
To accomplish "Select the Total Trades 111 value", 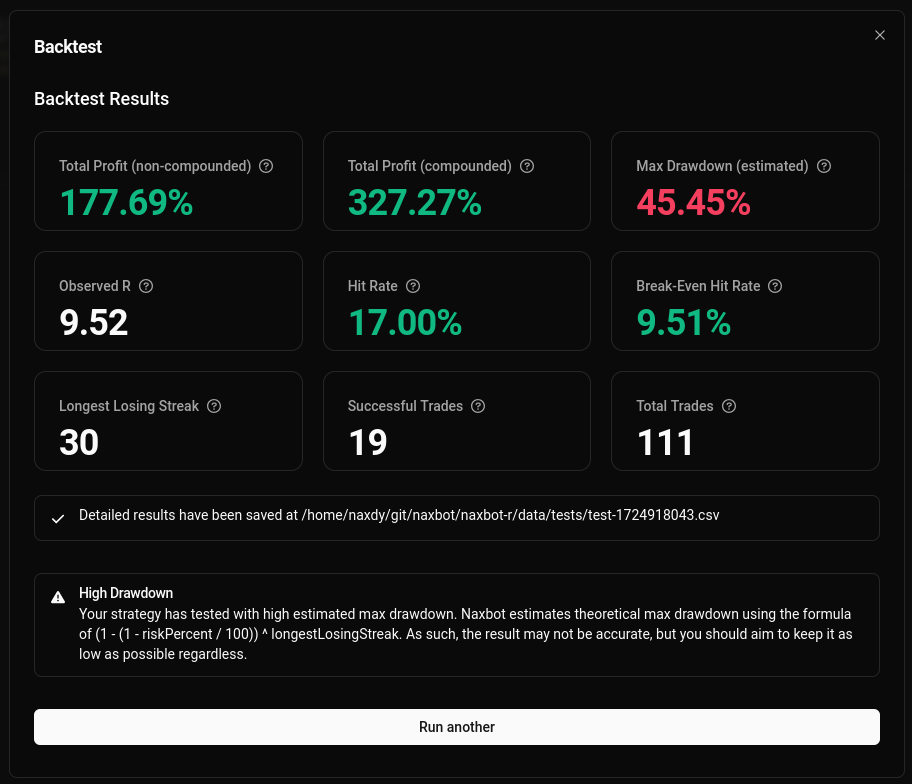I will pos(665,443).
